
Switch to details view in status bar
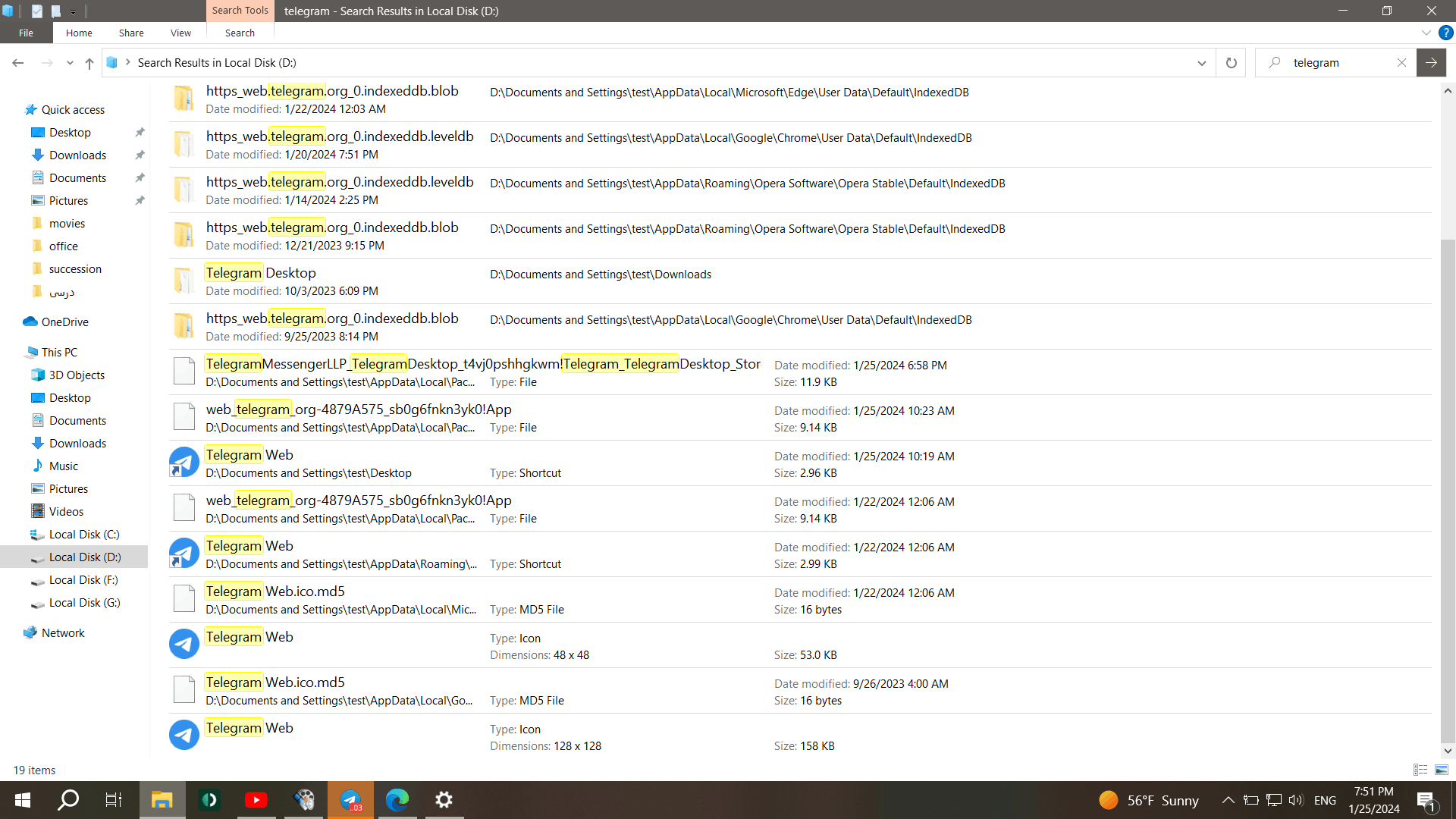pos(1420,770)
